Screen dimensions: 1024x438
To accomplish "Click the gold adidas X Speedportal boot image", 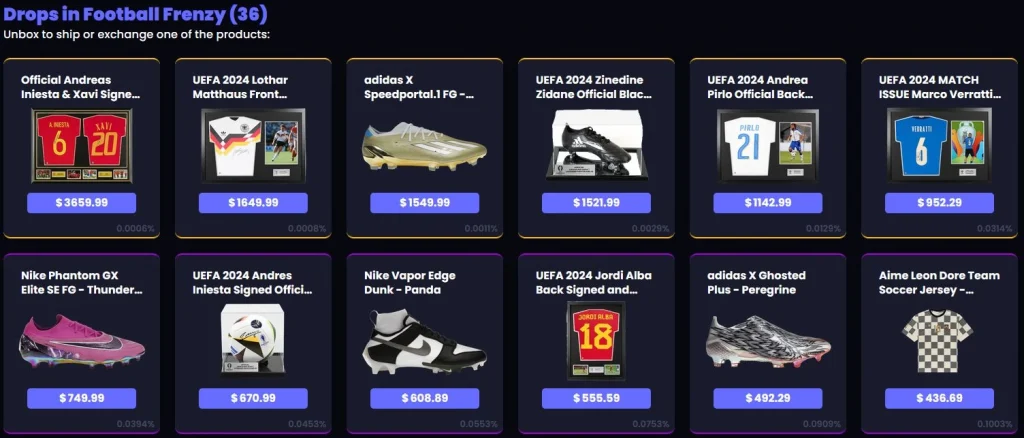I will point(424,146).
